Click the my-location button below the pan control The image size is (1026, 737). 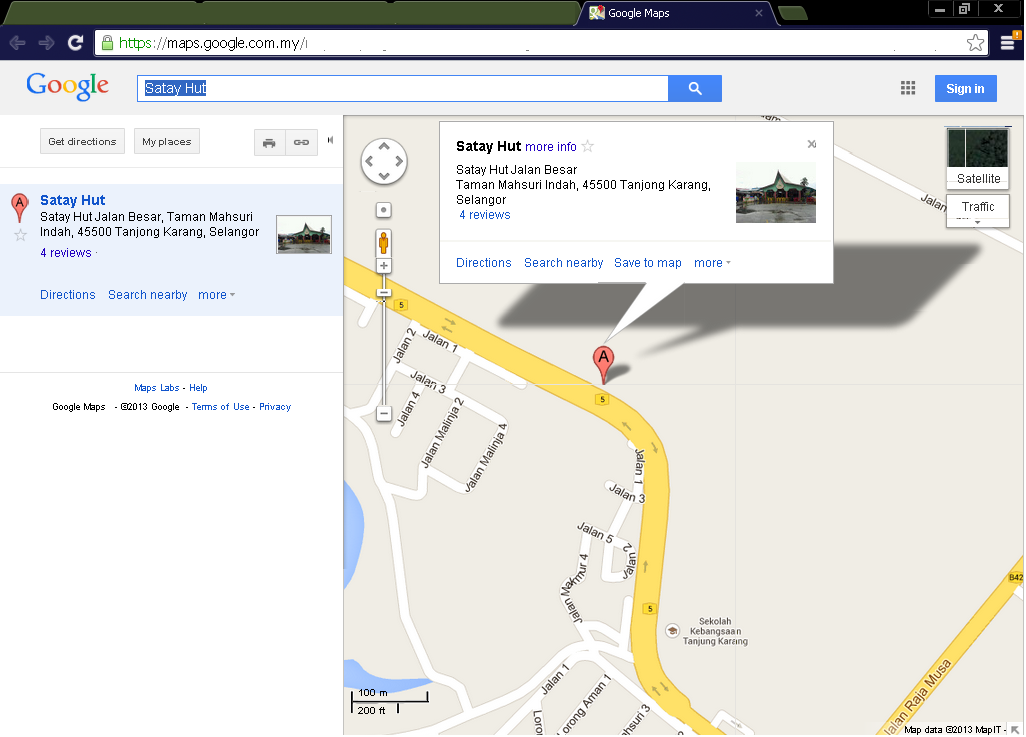pyautogui.click(x=384, y=210)
